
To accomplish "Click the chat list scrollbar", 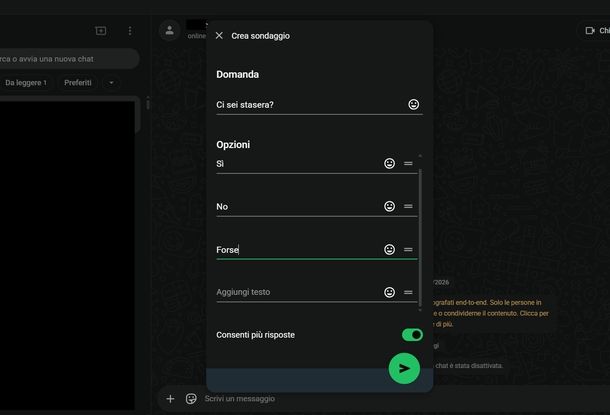I will point(148,104).
